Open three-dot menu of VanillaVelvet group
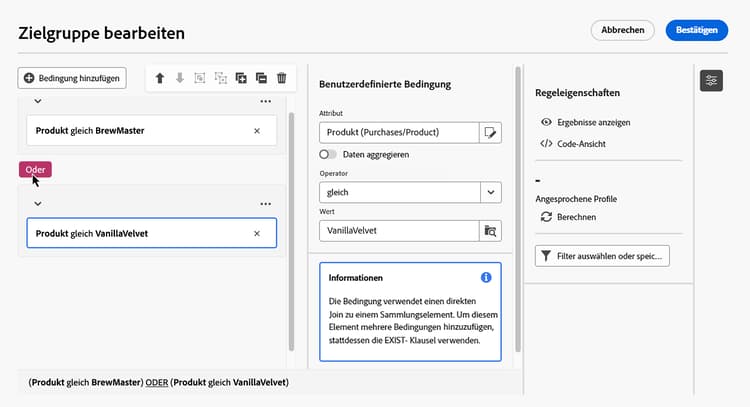The height and width of the screenshot is (407, 750). [266, 204]
